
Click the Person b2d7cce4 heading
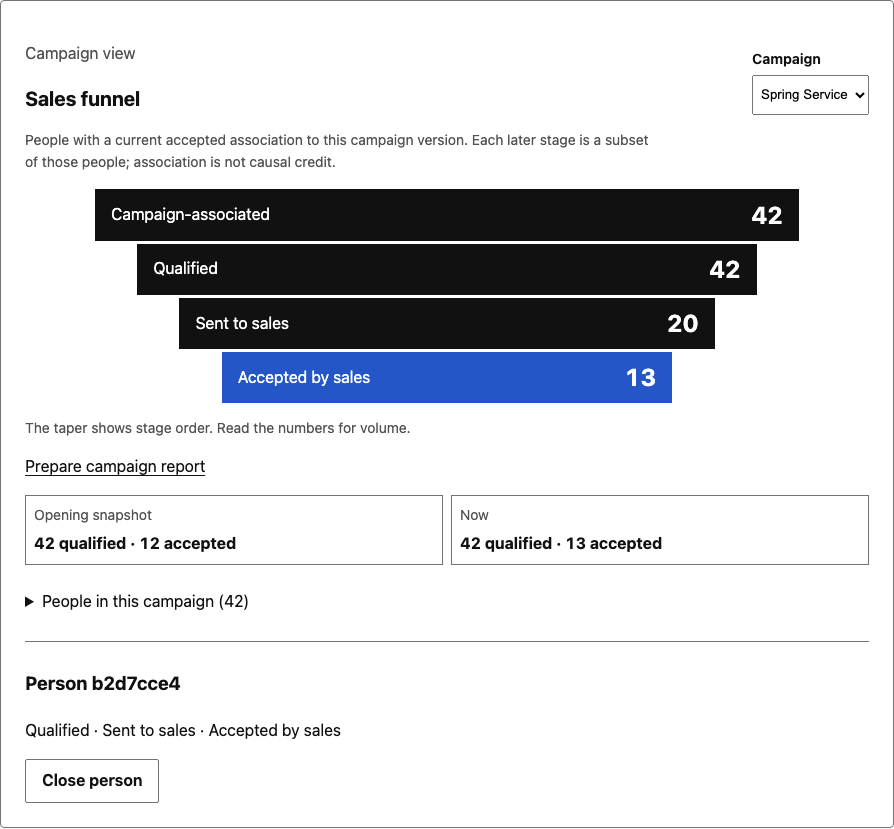pos(103,684)
